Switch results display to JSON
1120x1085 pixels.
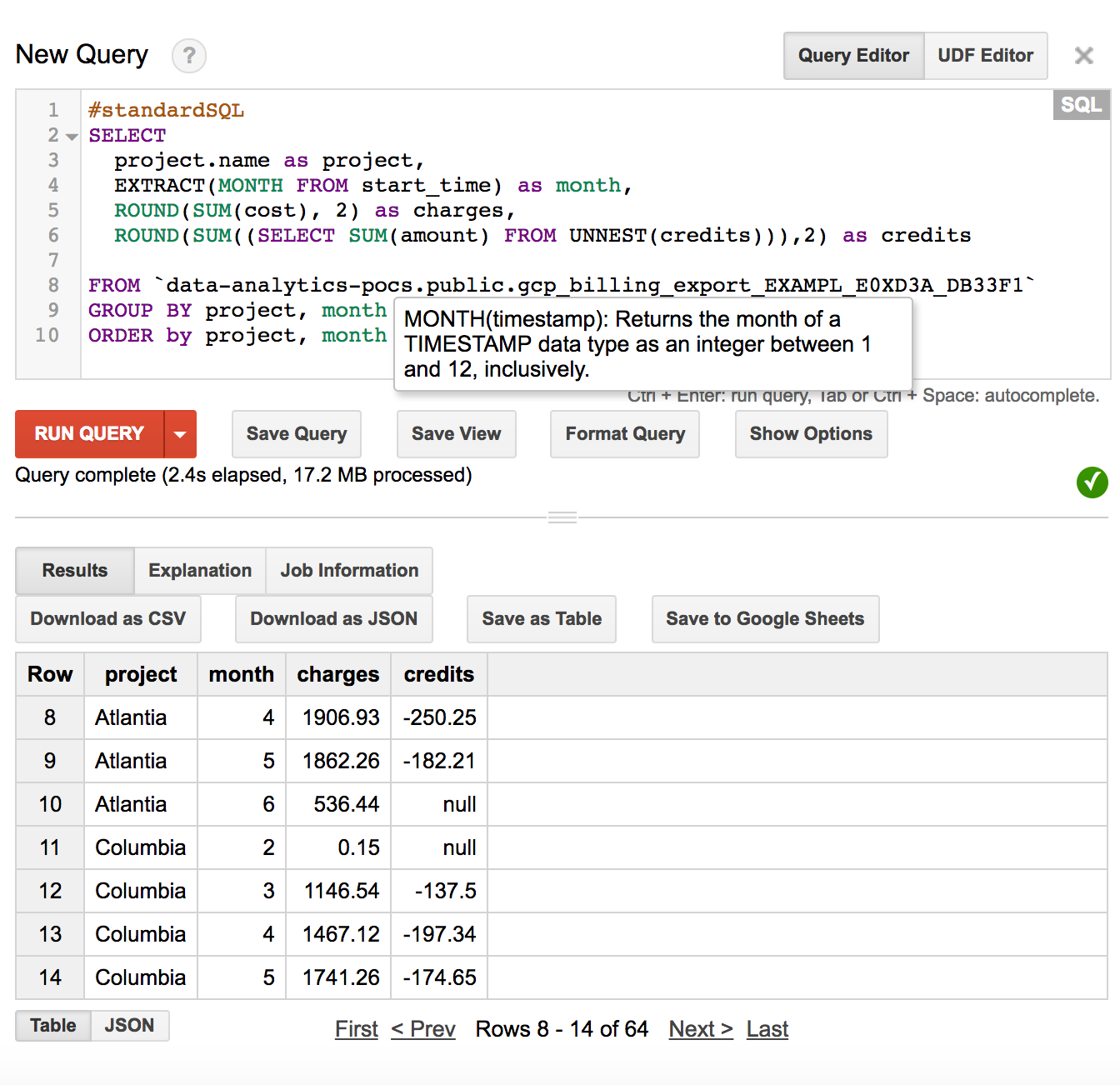click(x=130, y=1025)
